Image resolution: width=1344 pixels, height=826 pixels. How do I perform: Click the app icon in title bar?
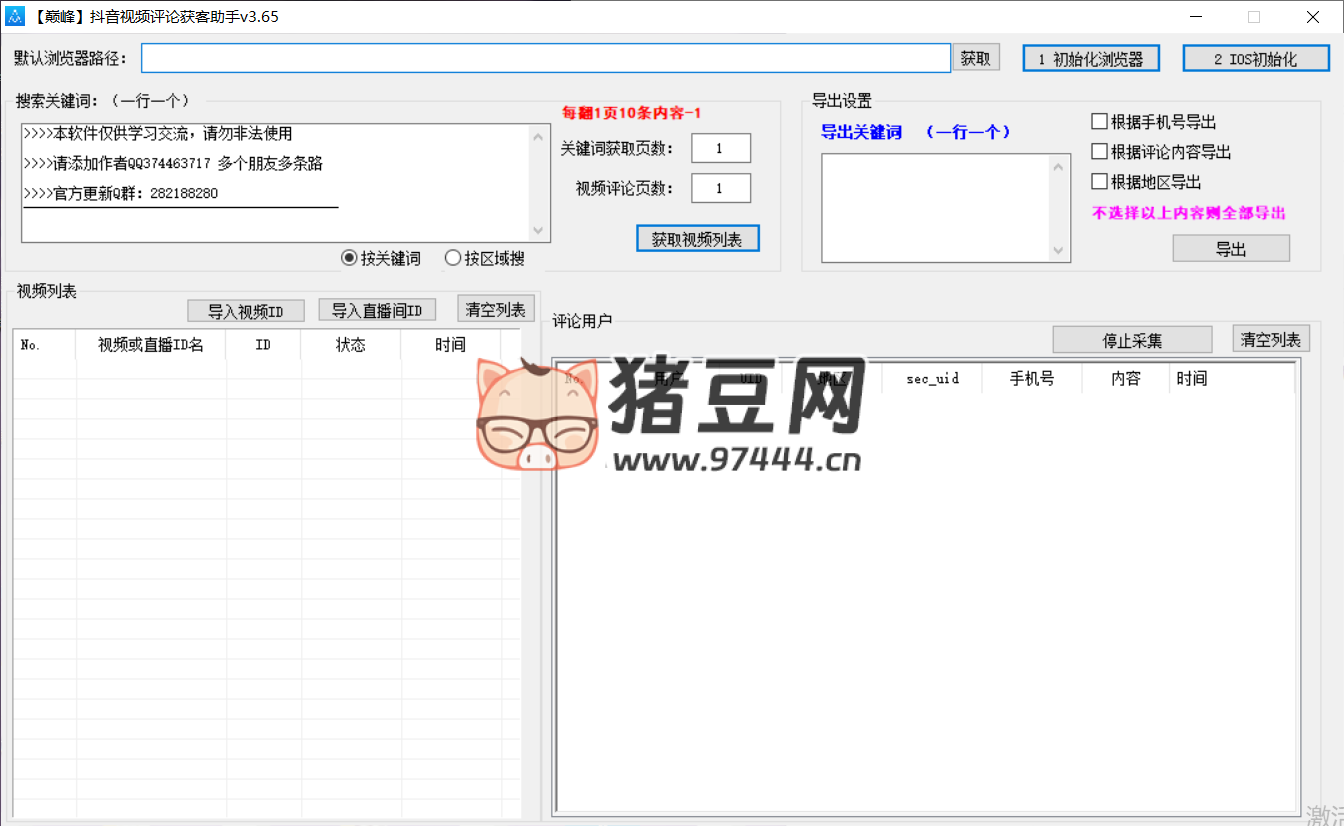[15, 17]
